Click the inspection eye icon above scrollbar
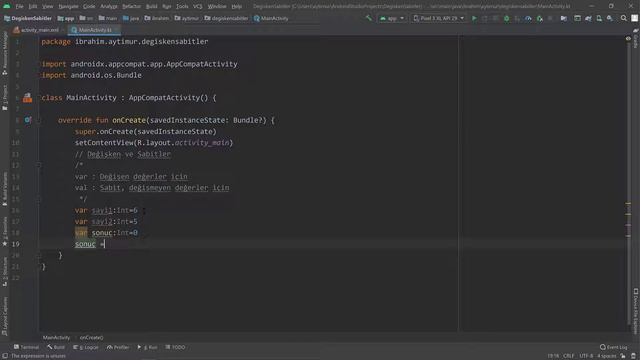 628,38
